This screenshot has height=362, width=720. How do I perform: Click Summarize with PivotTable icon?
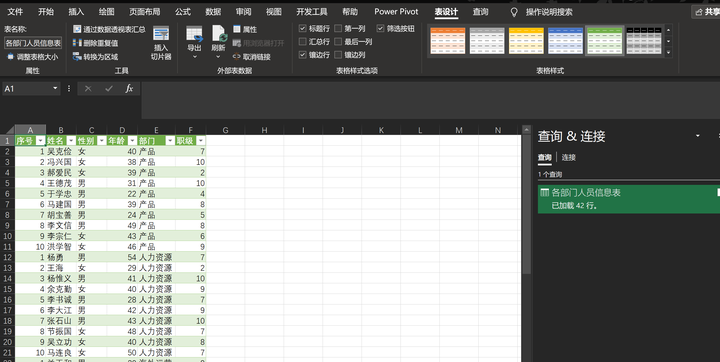click(x=77, y=29)
